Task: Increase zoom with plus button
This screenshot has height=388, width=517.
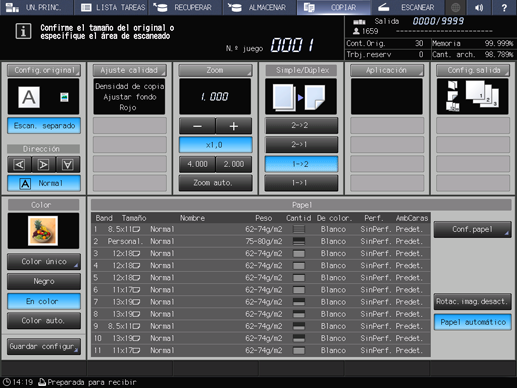Action: pyautogui.click(x=234, y=126)
